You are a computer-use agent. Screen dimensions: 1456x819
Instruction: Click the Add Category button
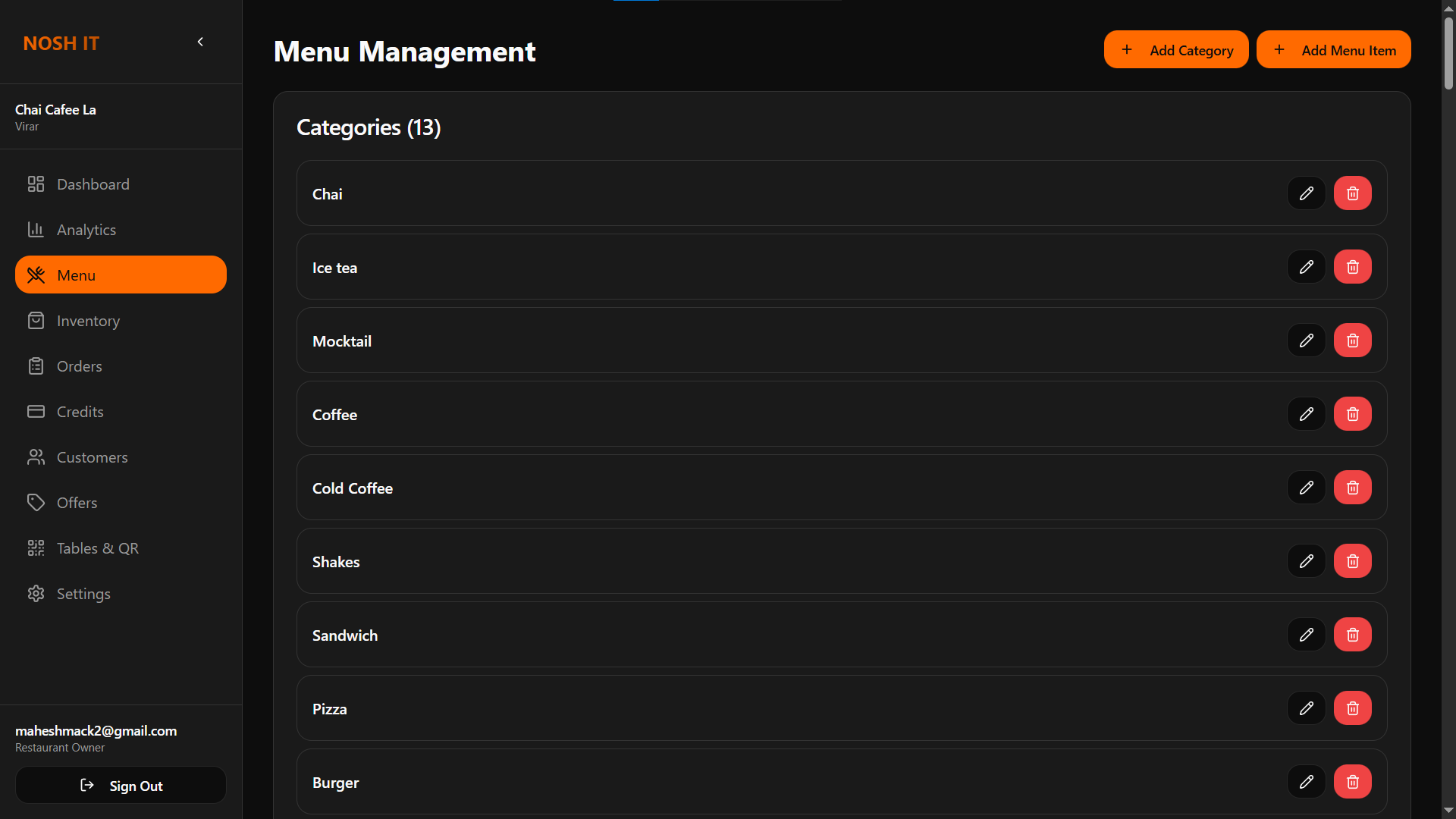click(x=1176, y=49)
